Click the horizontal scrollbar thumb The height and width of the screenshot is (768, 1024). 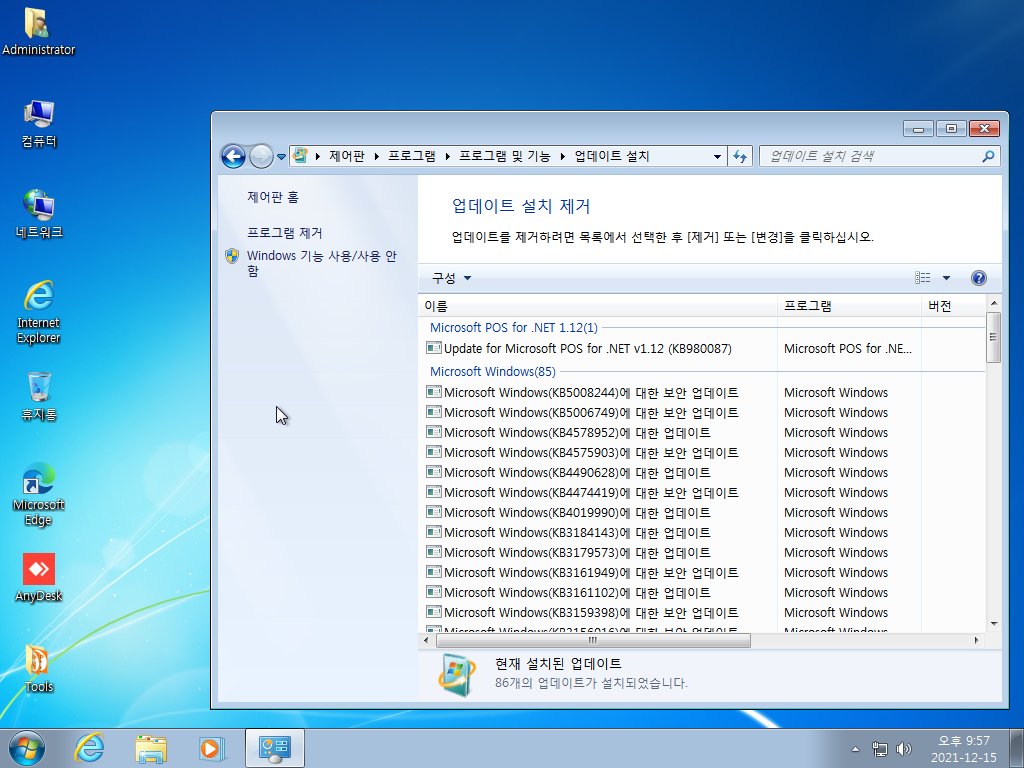click(x=593, y=641)
